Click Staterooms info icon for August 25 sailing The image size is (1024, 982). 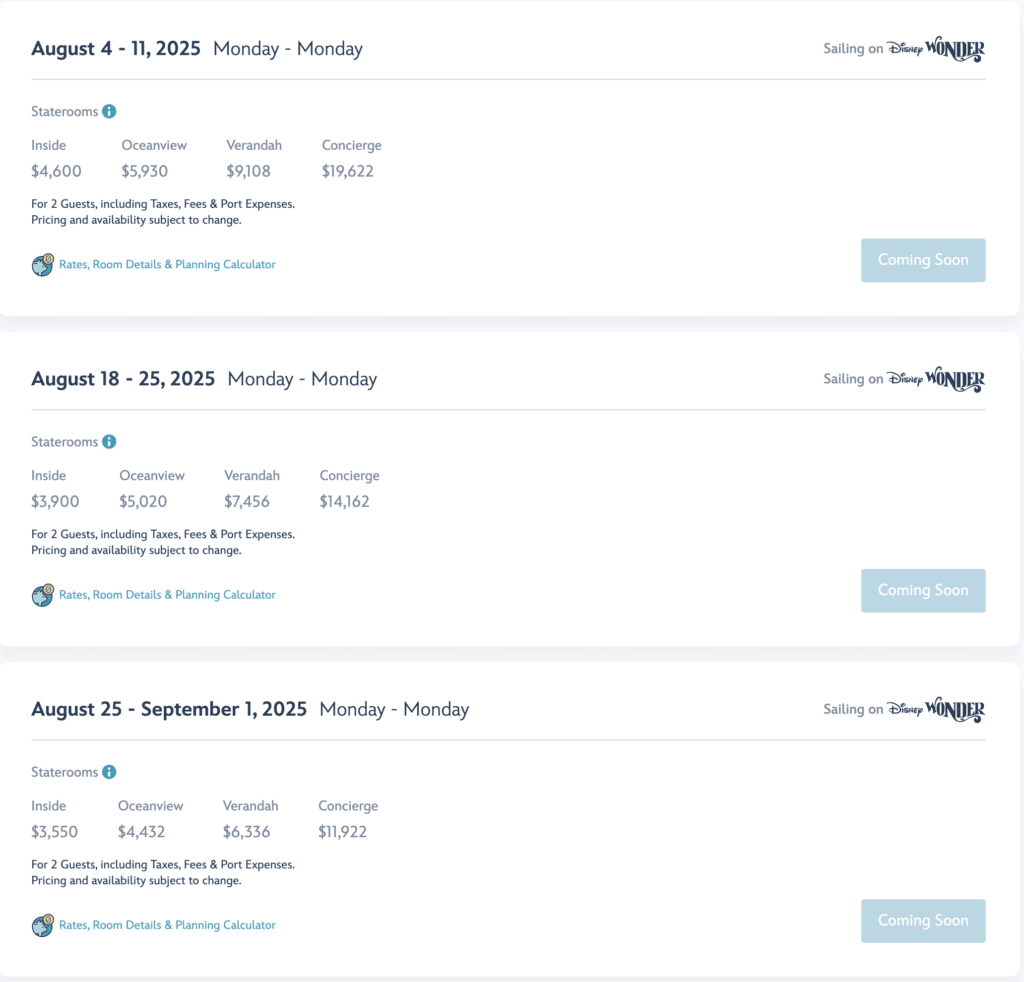109,772
